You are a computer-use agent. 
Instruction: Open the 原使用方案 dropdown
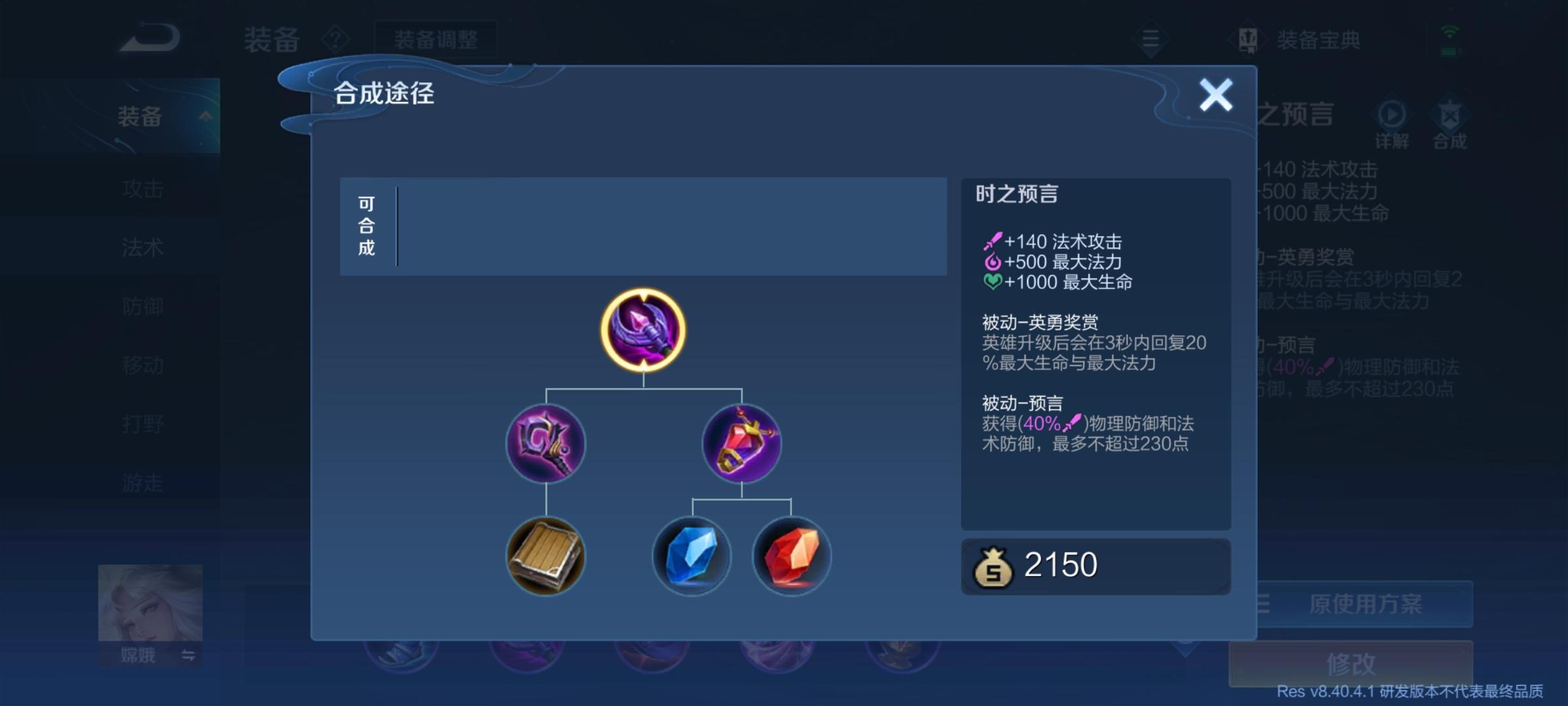click(x=1364, y=604)
